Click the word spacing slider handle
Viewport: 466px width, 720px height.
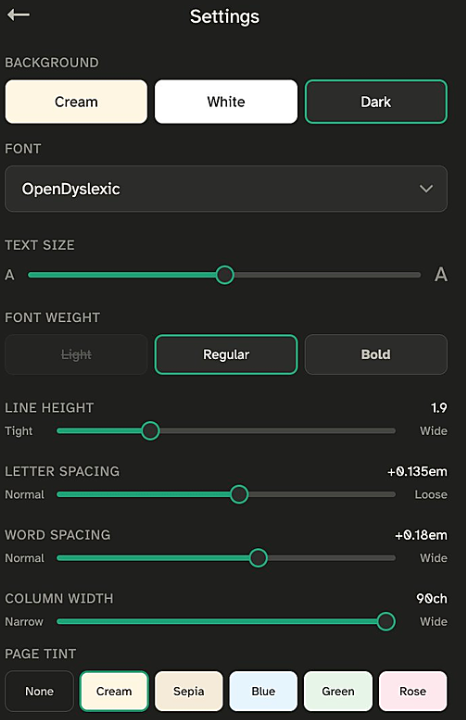tap(258, 558)
